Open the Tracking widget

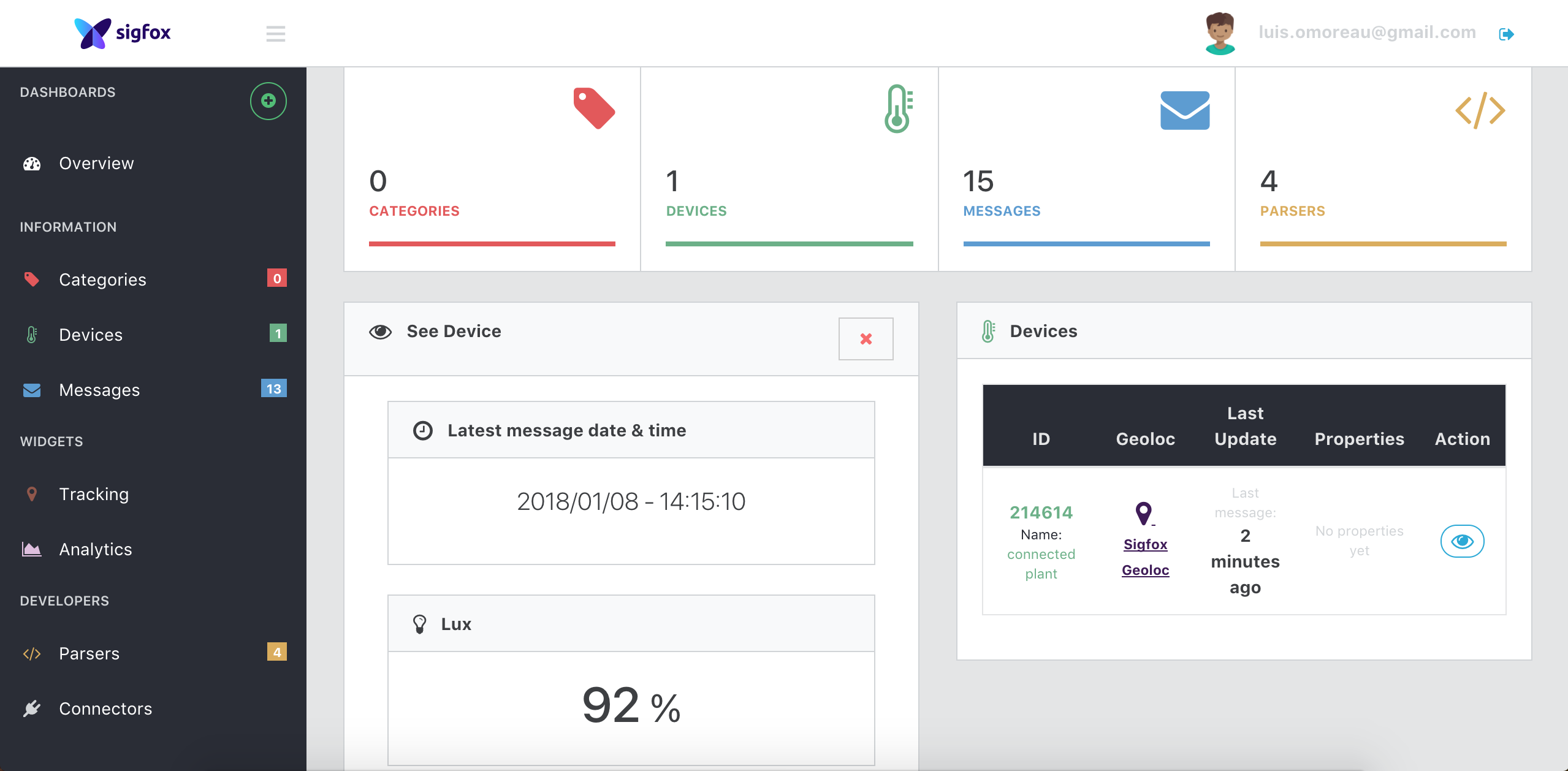pyautogui.click(x=94, y=495)
